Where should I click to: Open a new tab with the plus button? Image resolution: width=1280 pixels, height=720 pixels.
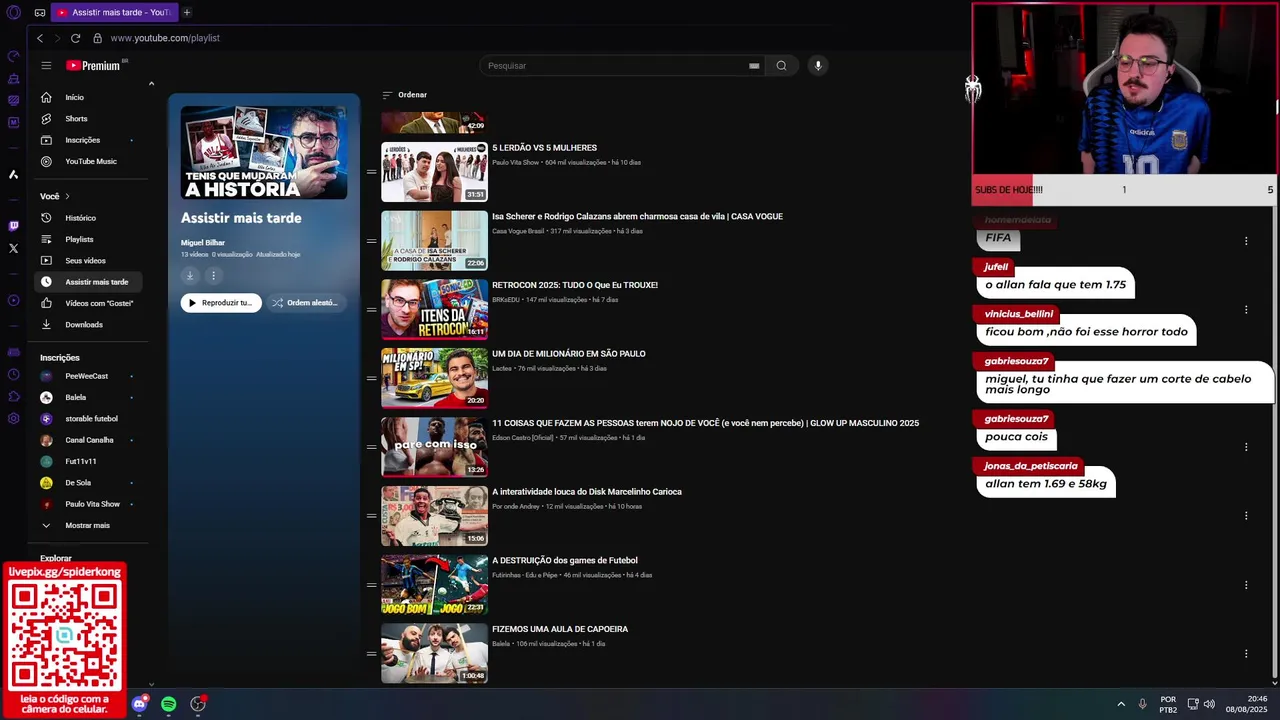click(x=186, y=12)
